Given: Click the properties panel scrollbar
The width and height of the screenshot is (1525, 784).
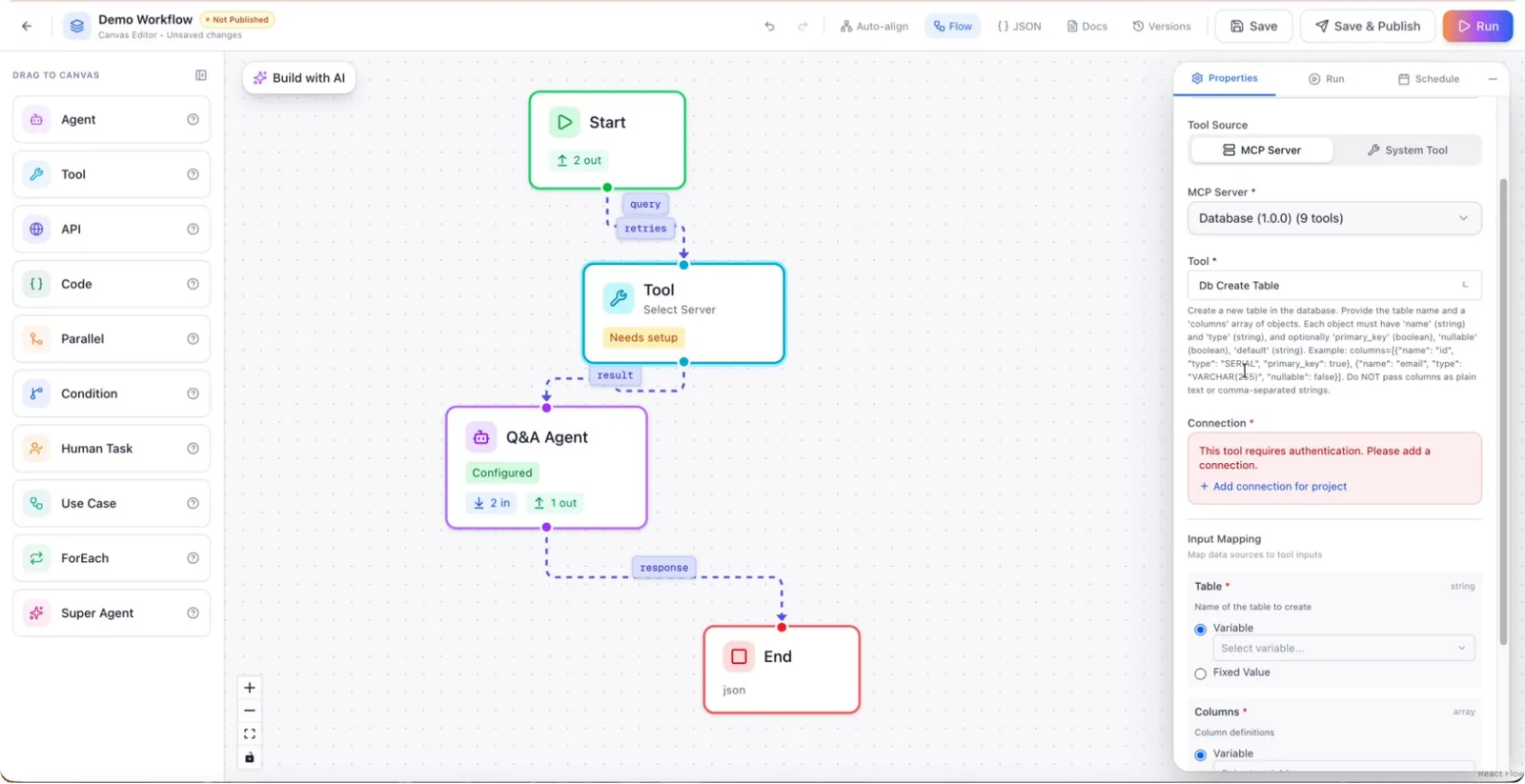Looking at the screenshot, I should pos(1504,412).
